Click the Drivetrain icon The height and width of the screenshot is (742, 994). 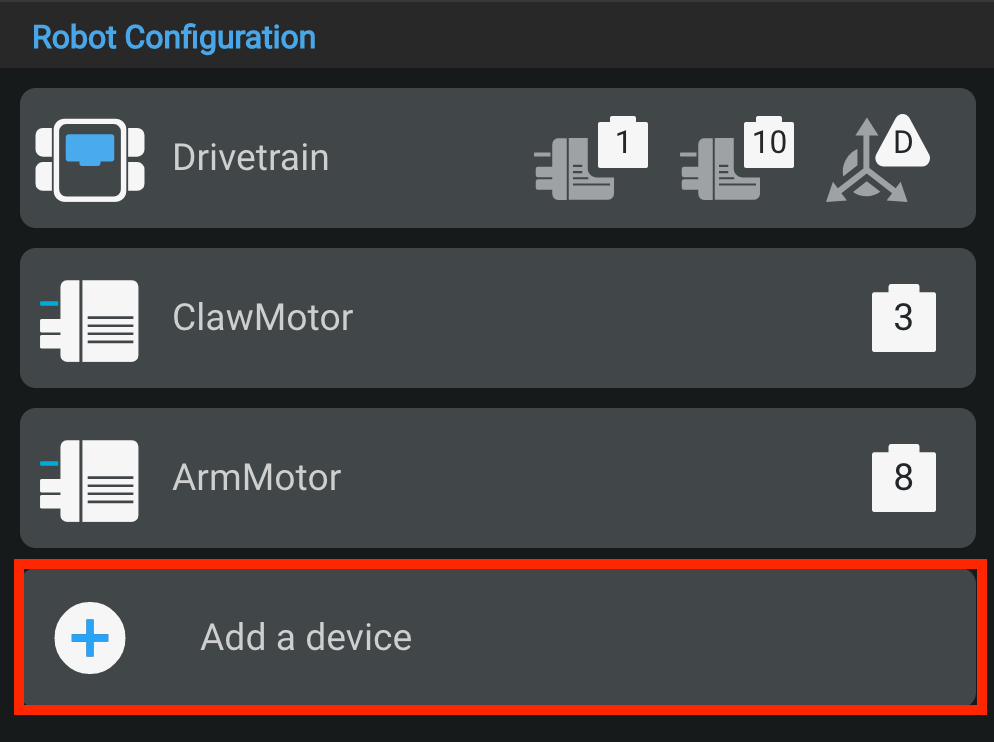[x=90, y=157]
